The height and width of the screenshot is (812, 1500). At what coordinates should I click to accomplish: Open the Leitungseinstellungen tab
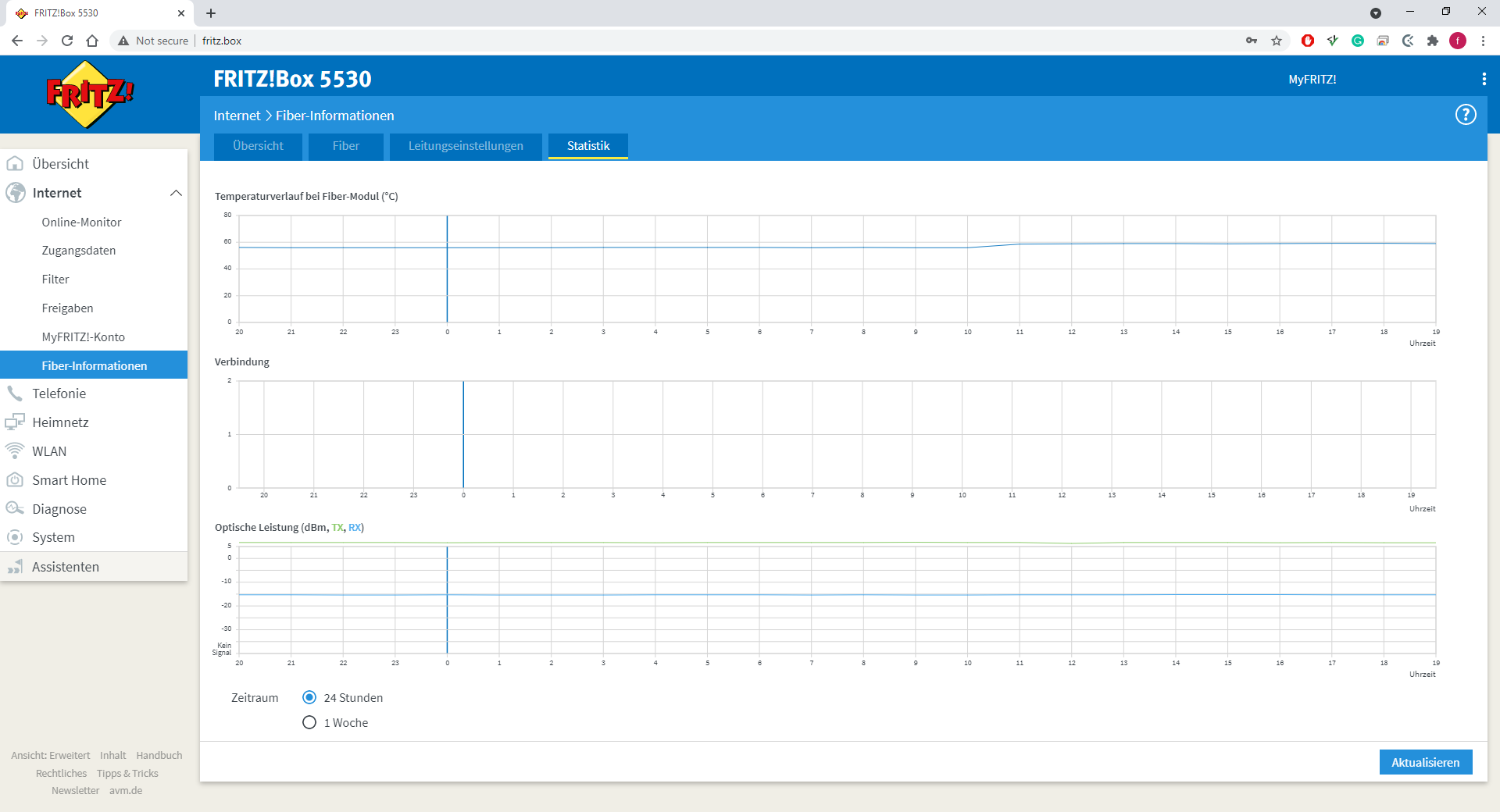pyautogui.click(x=466, y=146)
